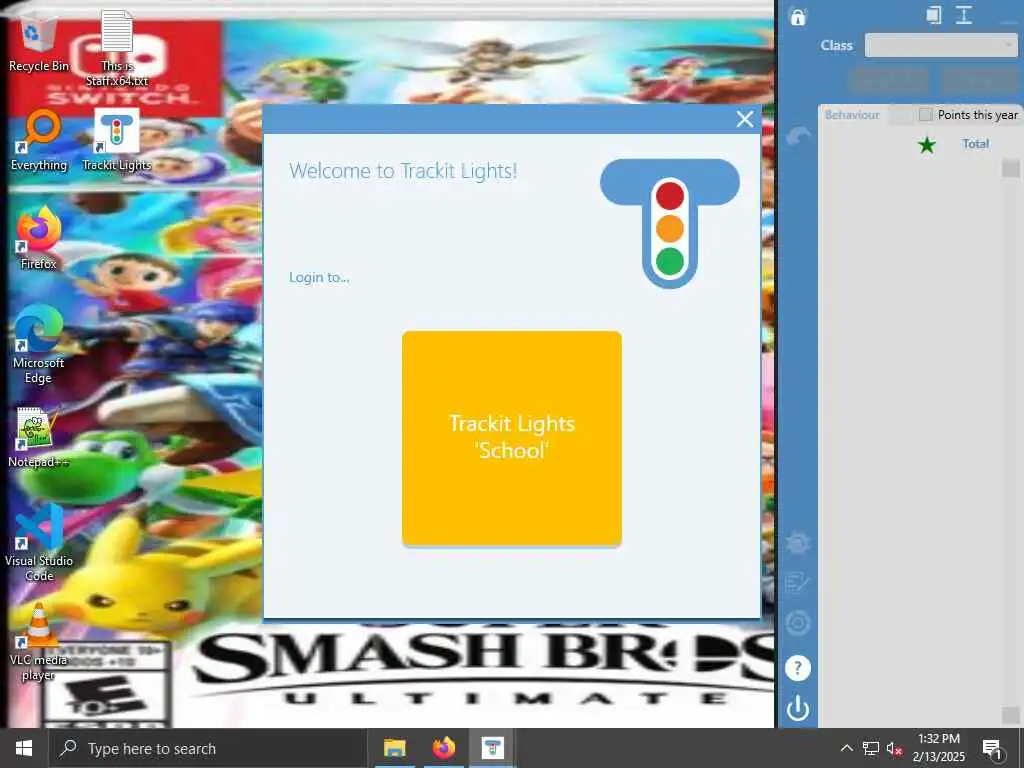Open help with the question mark icon
Viewport: 1024px width, 768px height.
point(797,668)
